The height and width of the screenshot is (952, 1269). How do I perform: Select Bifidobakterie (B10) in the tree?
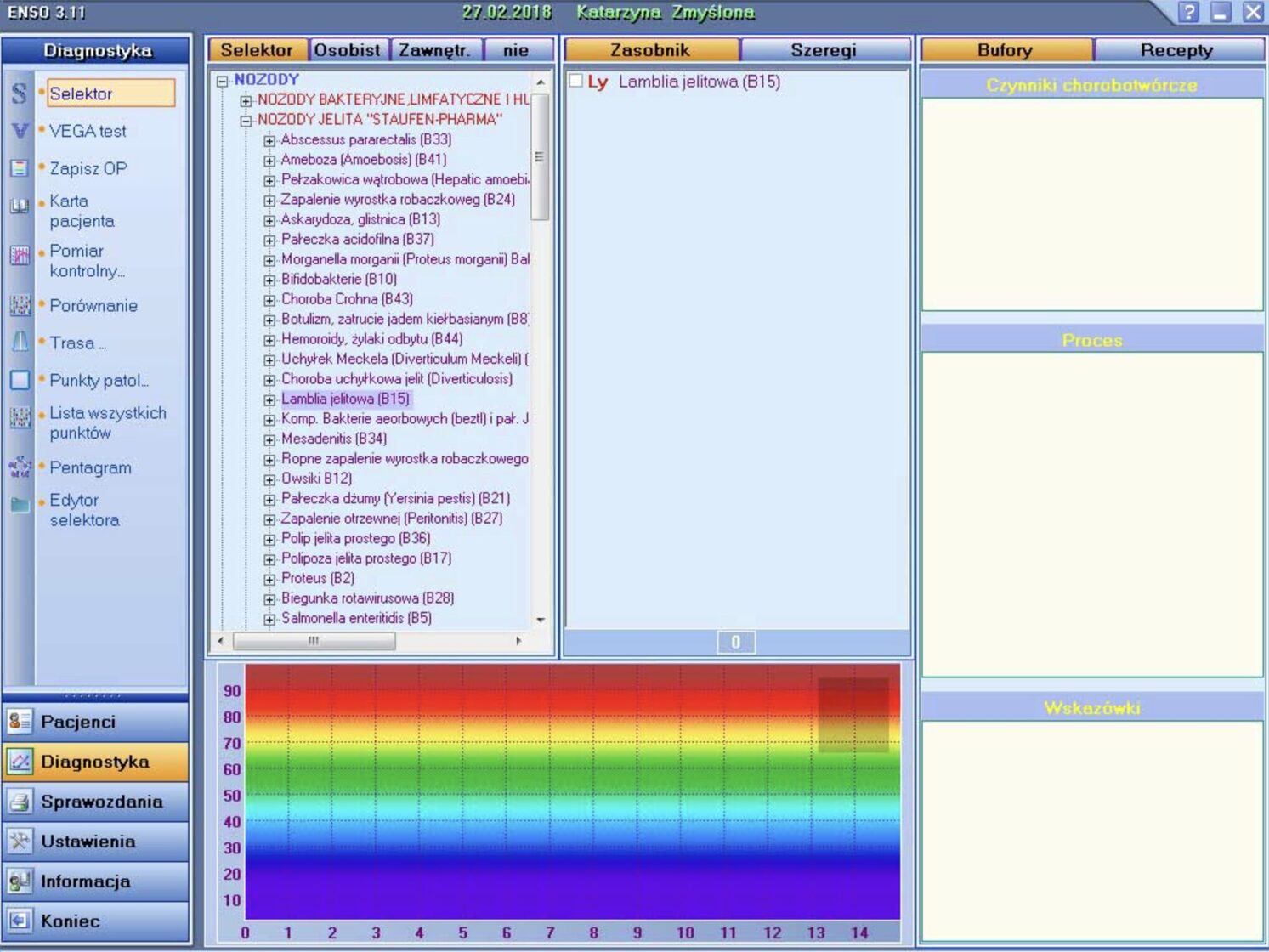(339, 279)
